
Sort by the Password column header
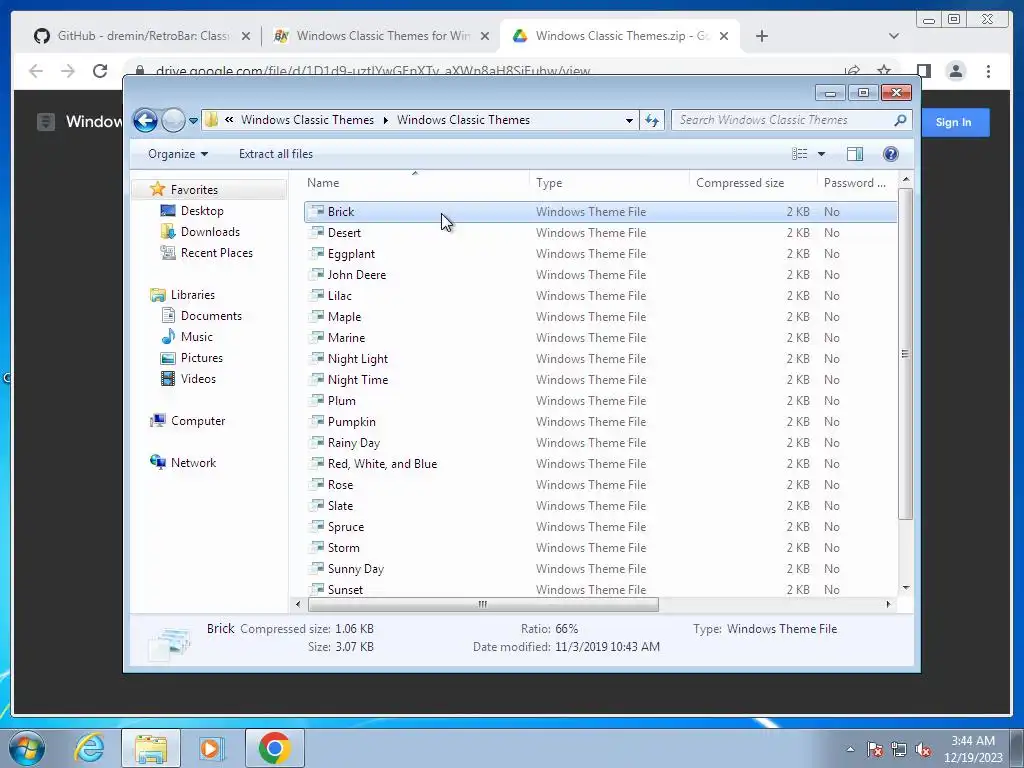857,184
